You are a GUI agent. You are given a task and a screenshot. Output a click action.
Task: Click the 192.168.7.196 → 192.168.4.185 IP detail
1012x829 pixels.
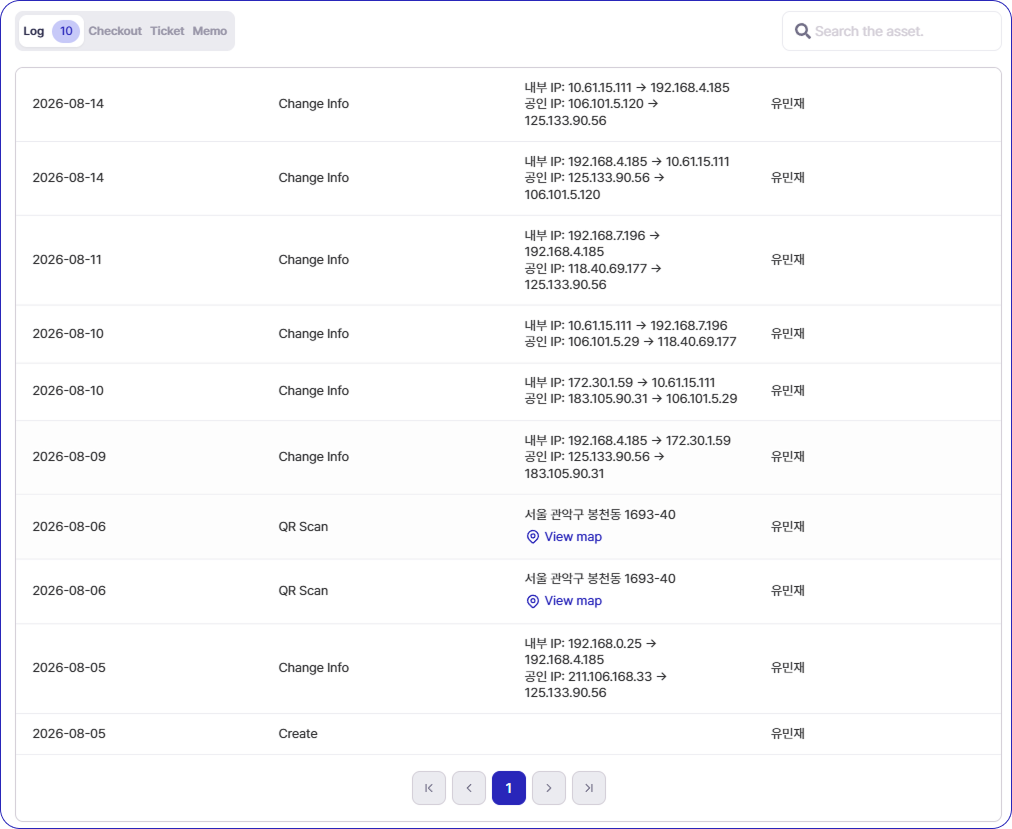(x=592, y=243)
